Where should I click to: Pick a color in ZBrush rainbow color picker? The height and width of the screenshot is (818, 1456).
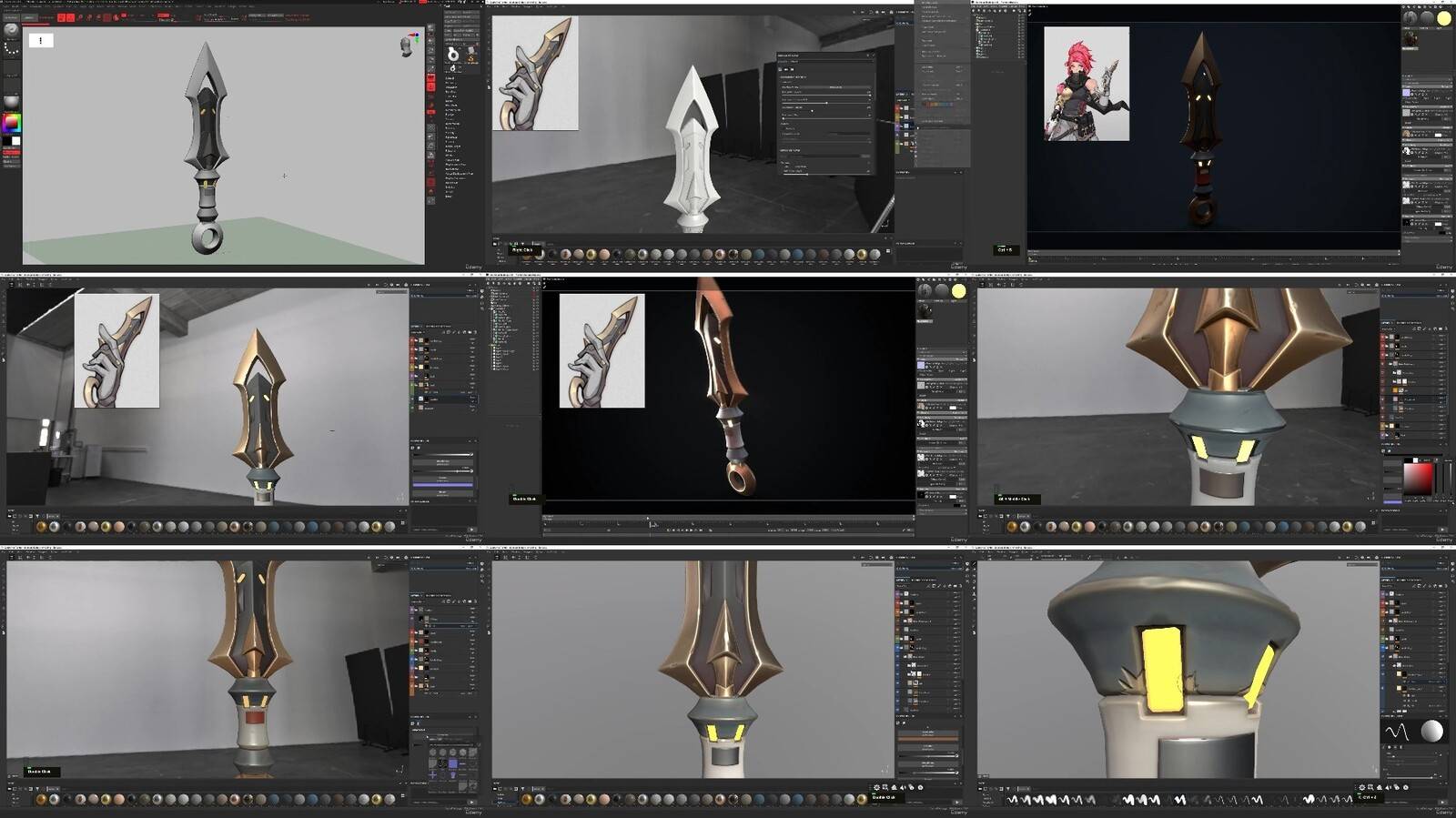click(x=11, y=123)
